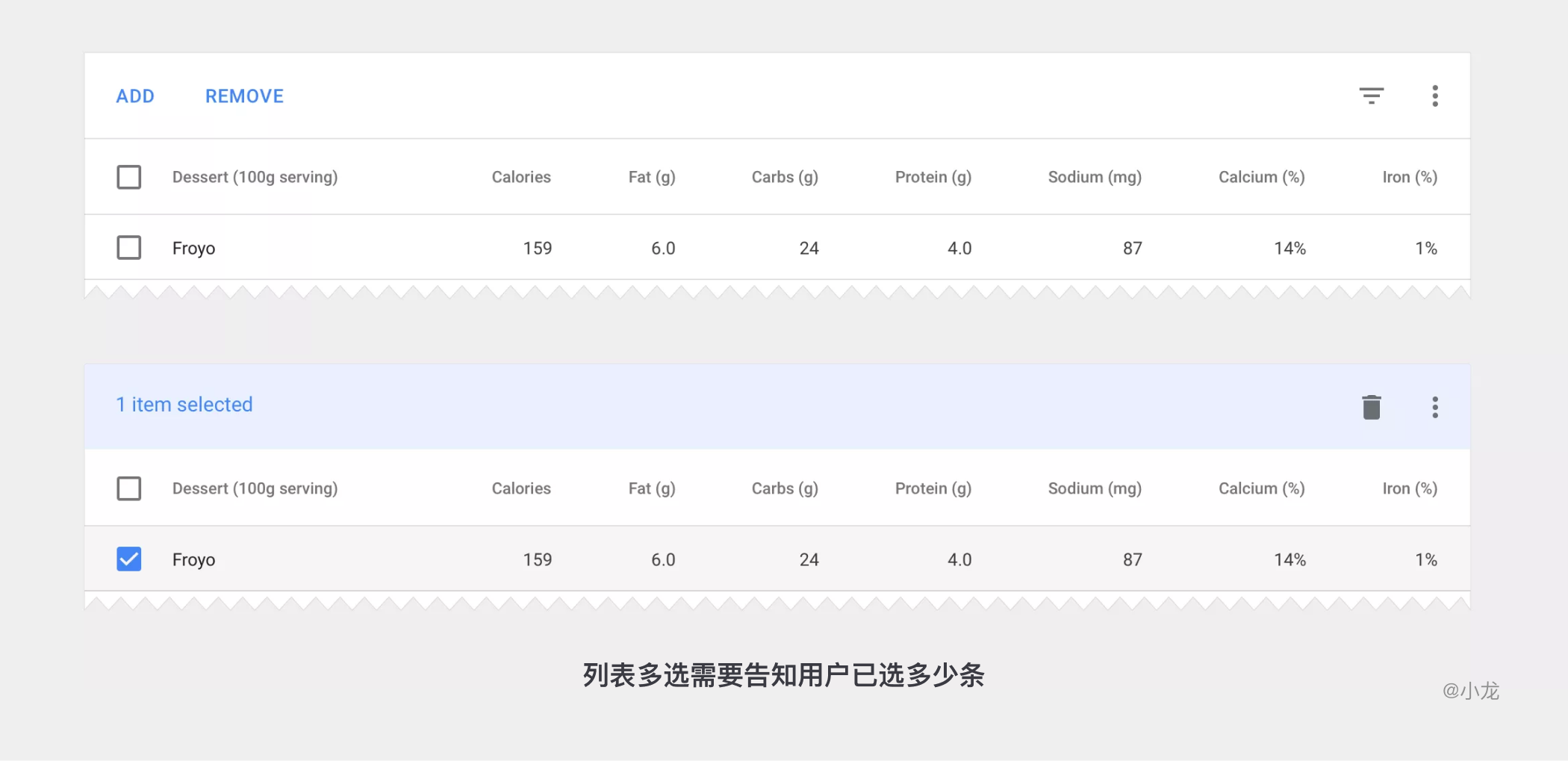Sort by Protein (g) in the top table

[933, 177]
